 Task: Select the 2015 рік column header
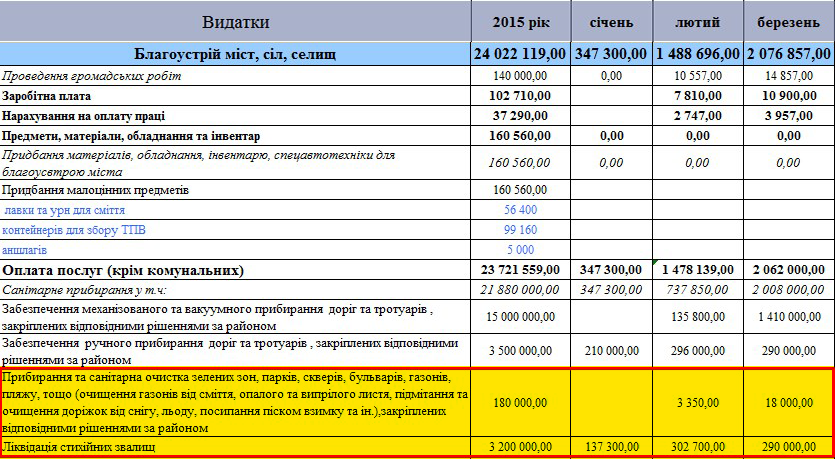tap(521, 22)
